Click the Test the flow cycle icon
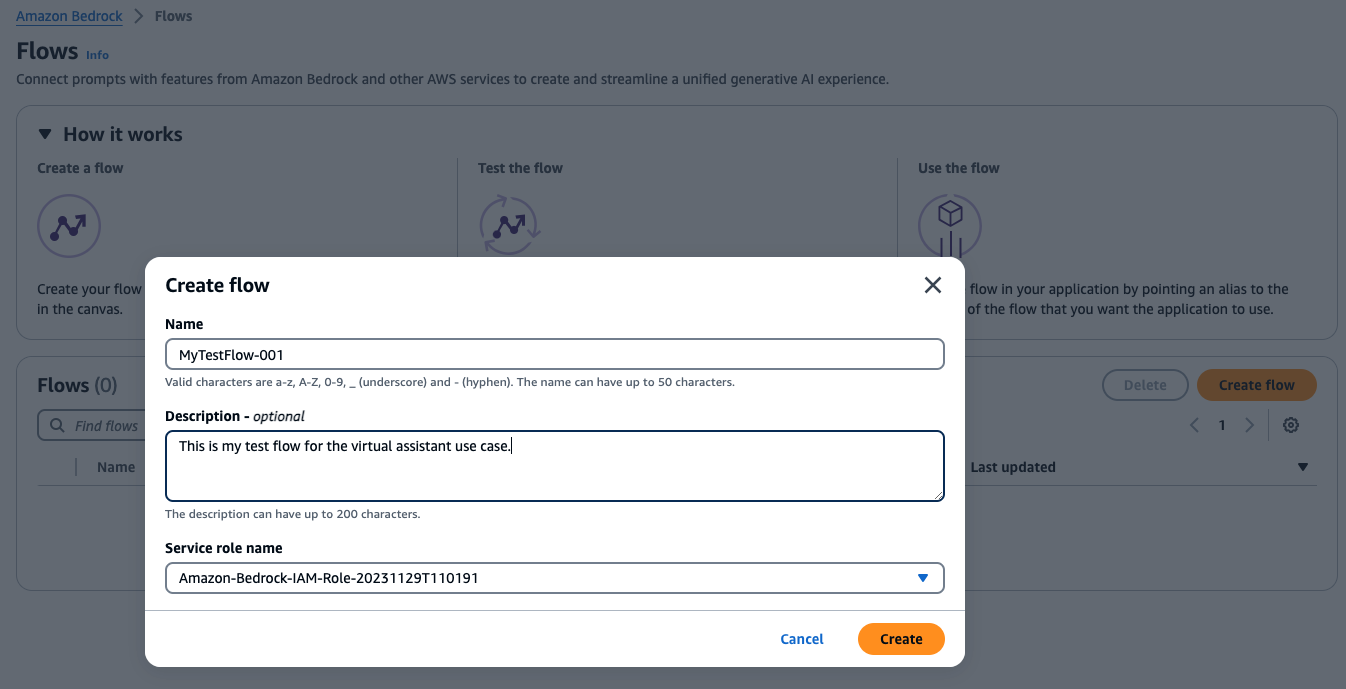 pos(509,226)
